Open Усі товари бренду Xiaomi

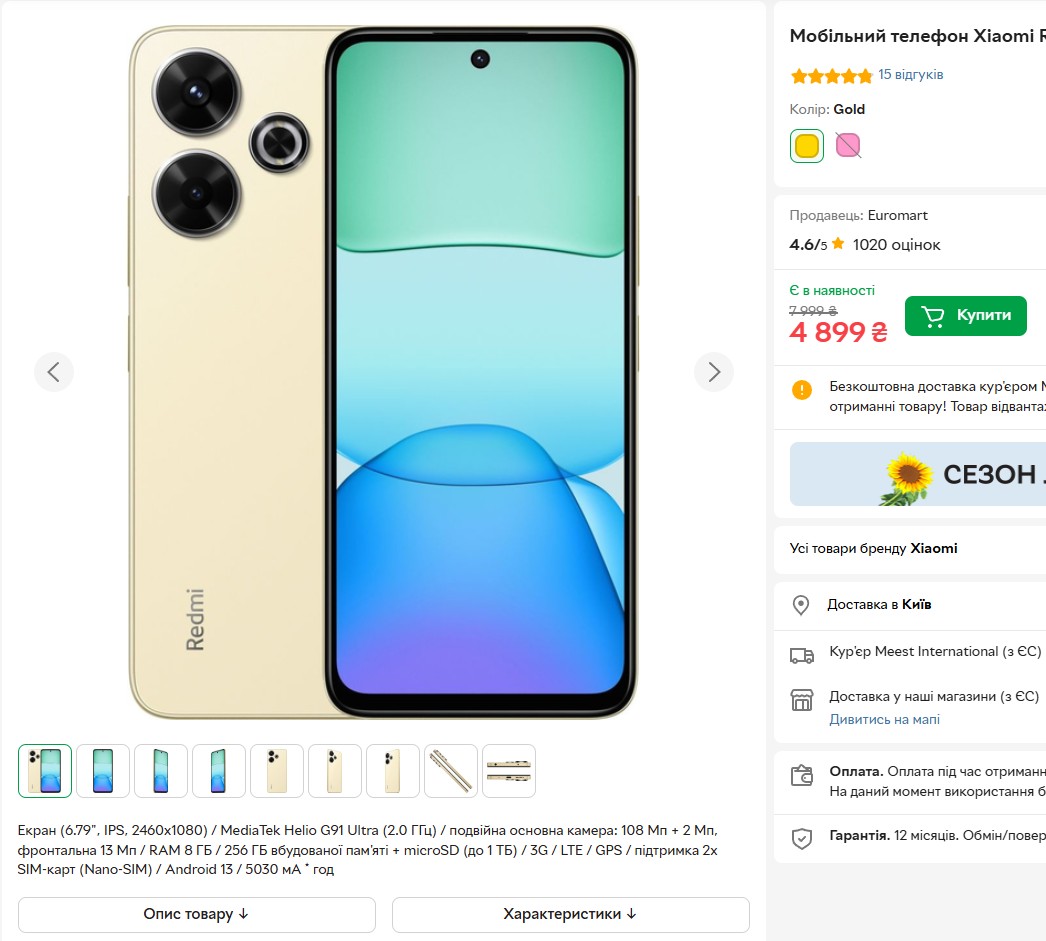tap(875, 548)
